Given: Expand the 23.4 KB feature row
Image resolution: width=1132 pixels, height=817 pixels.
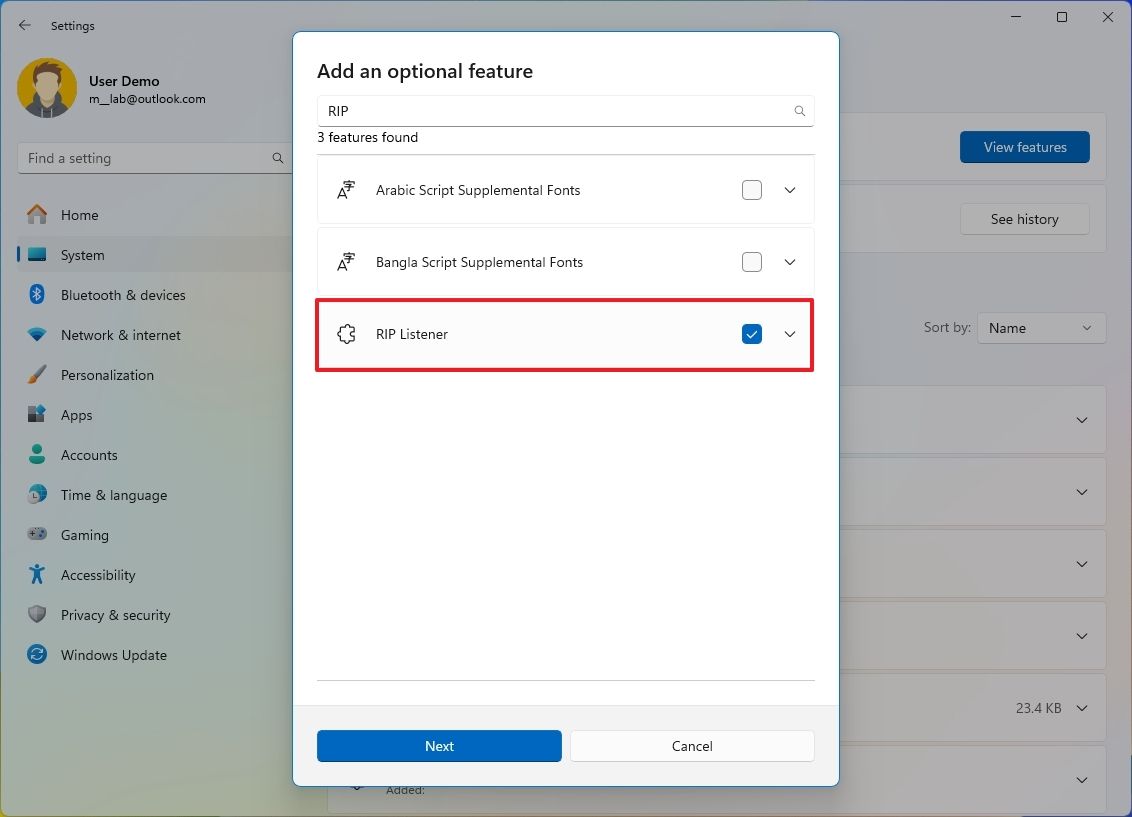Looking at the screenshot, I should click(x=1081, y=708).
